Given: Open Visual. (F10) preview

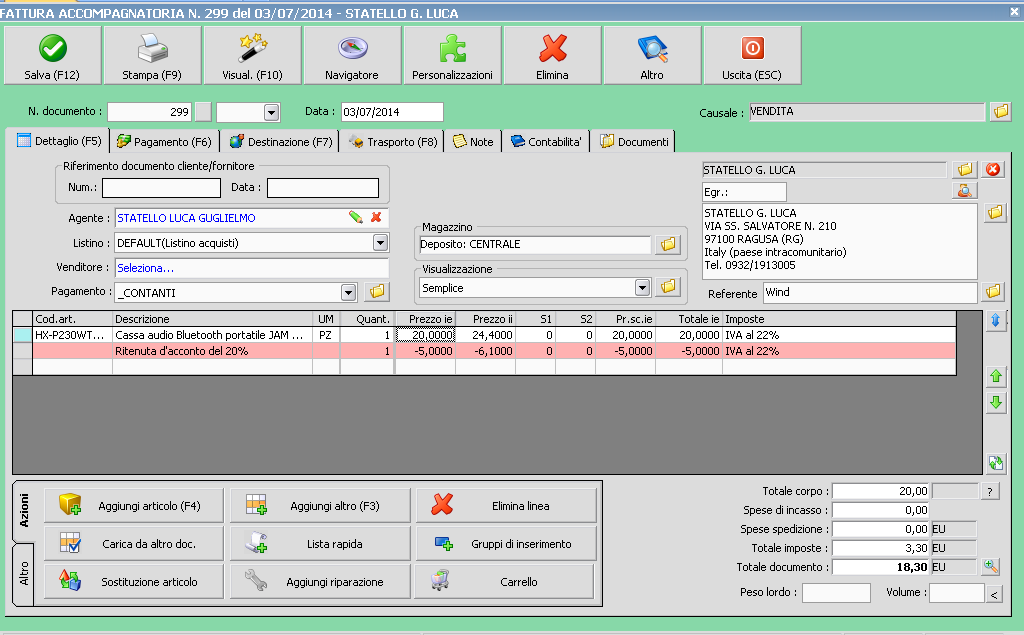Looking at the screenshot, I should click(252, 56).
